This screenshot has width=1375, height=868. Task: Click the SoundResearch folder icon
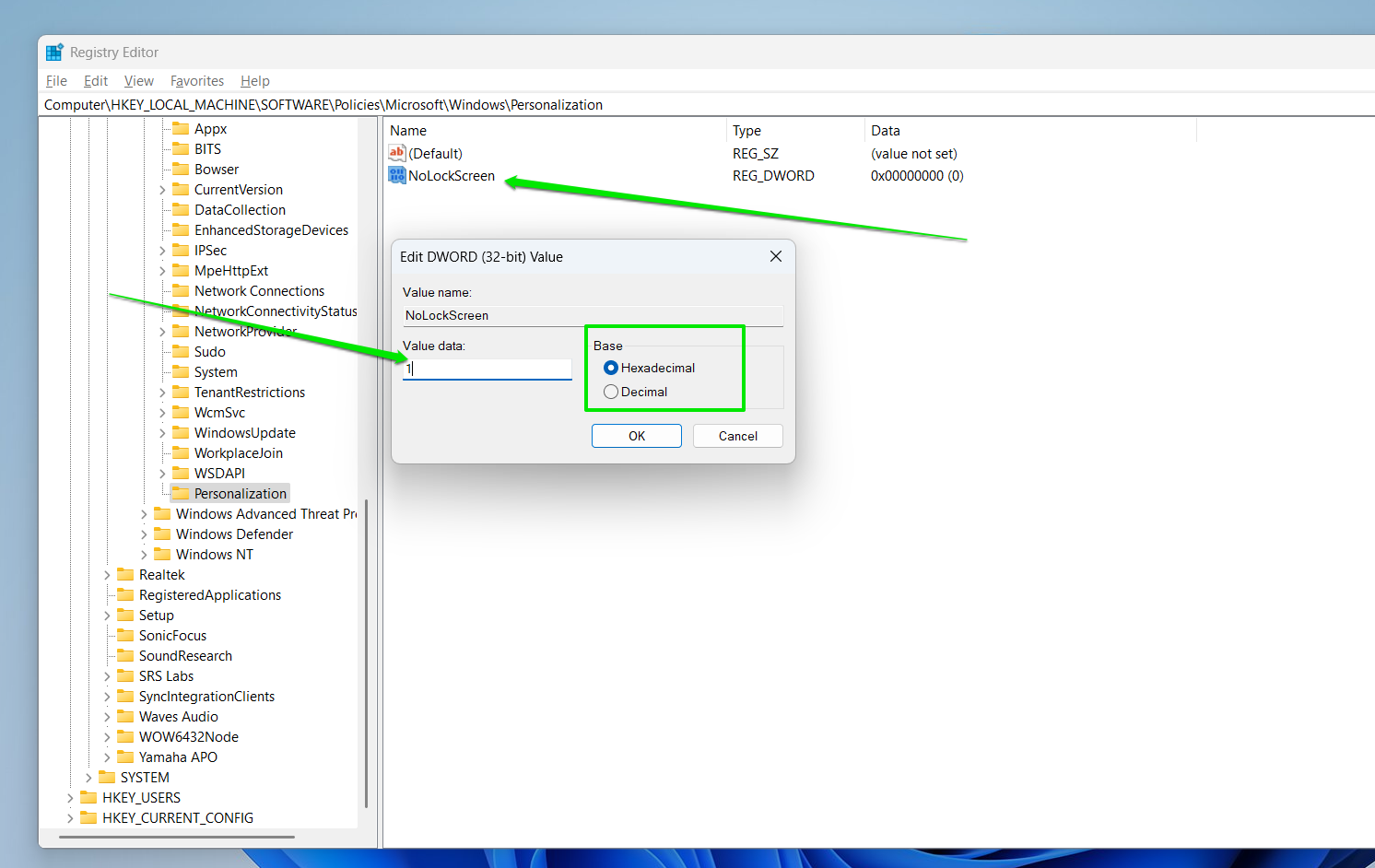coord(126,656)
